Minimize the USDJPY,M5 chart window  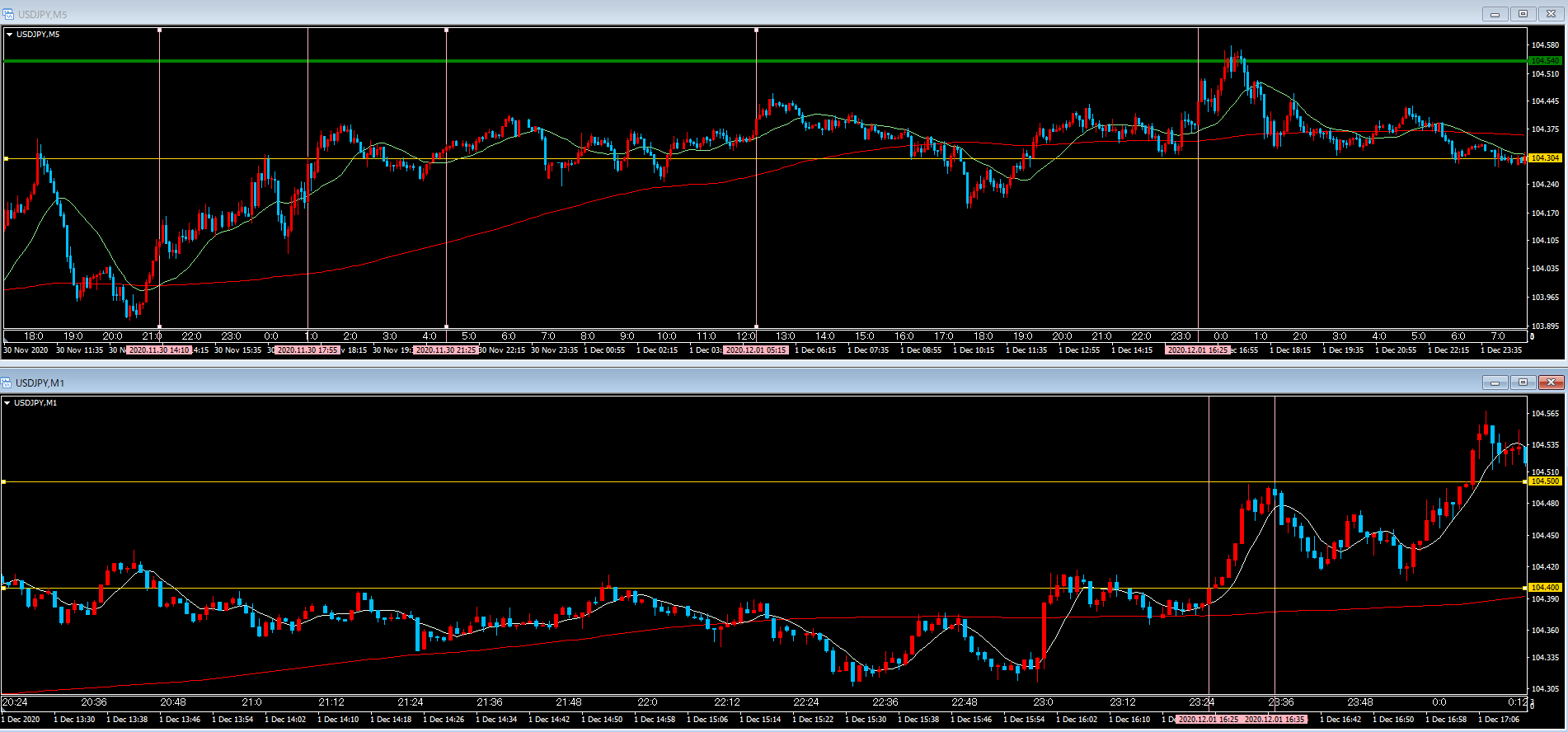[x=1495, y=14]
